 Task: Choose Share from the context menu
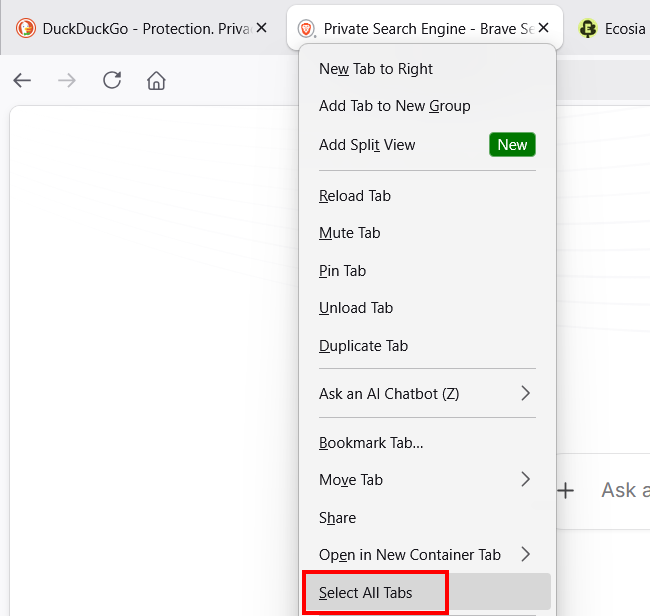(x=427, y=518)
